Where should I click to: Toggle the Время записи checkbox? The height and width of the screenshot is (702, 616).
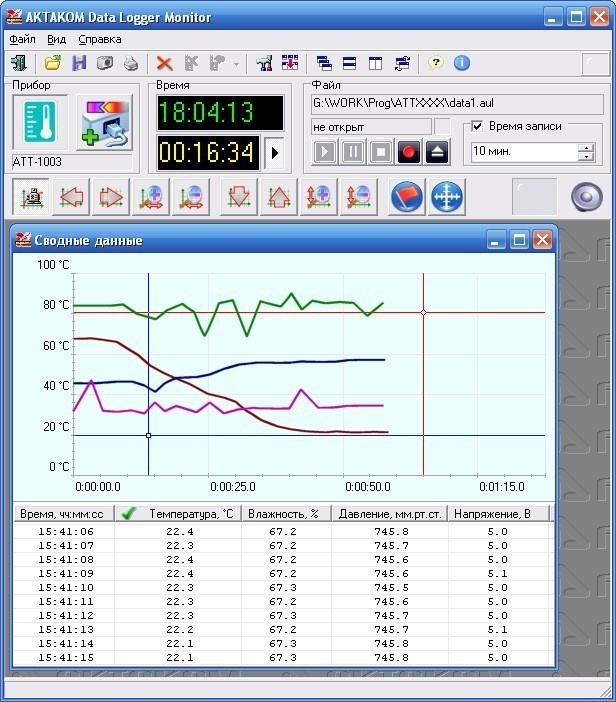478,127
